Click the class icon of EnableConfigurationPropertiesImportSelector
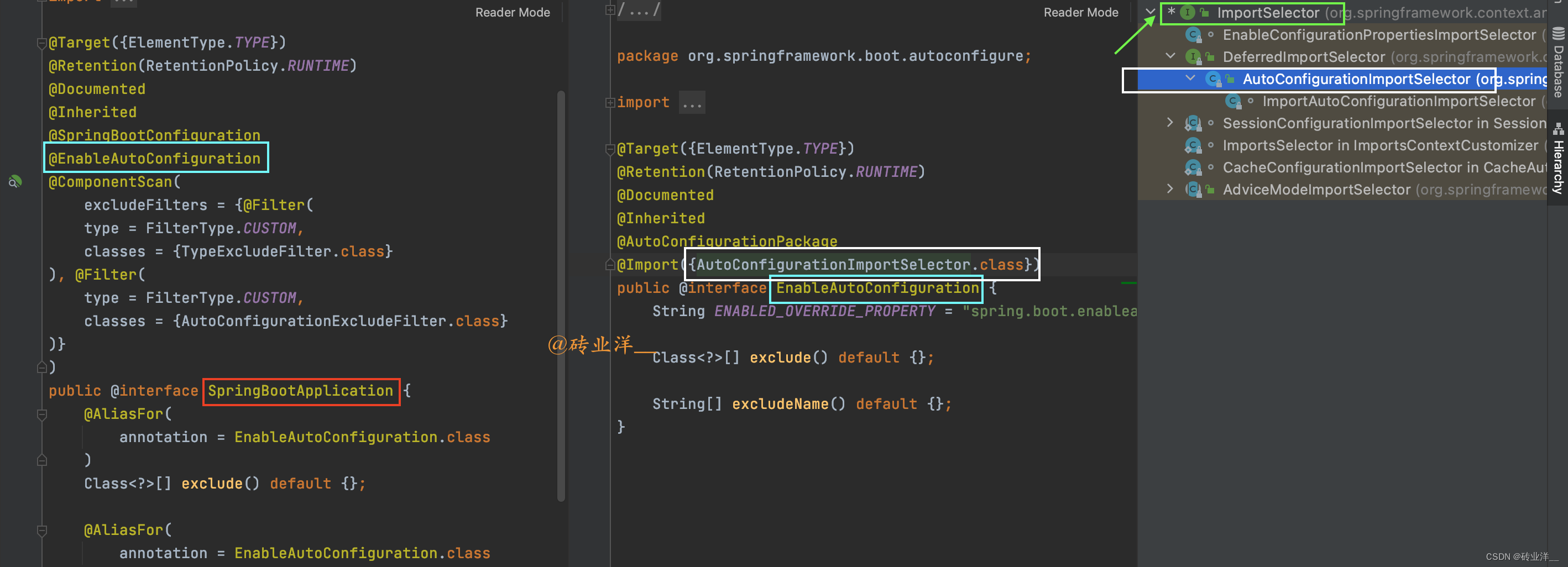Image resolution: width=1568 pixels, height=567 pixels. tap(1193, 35)
